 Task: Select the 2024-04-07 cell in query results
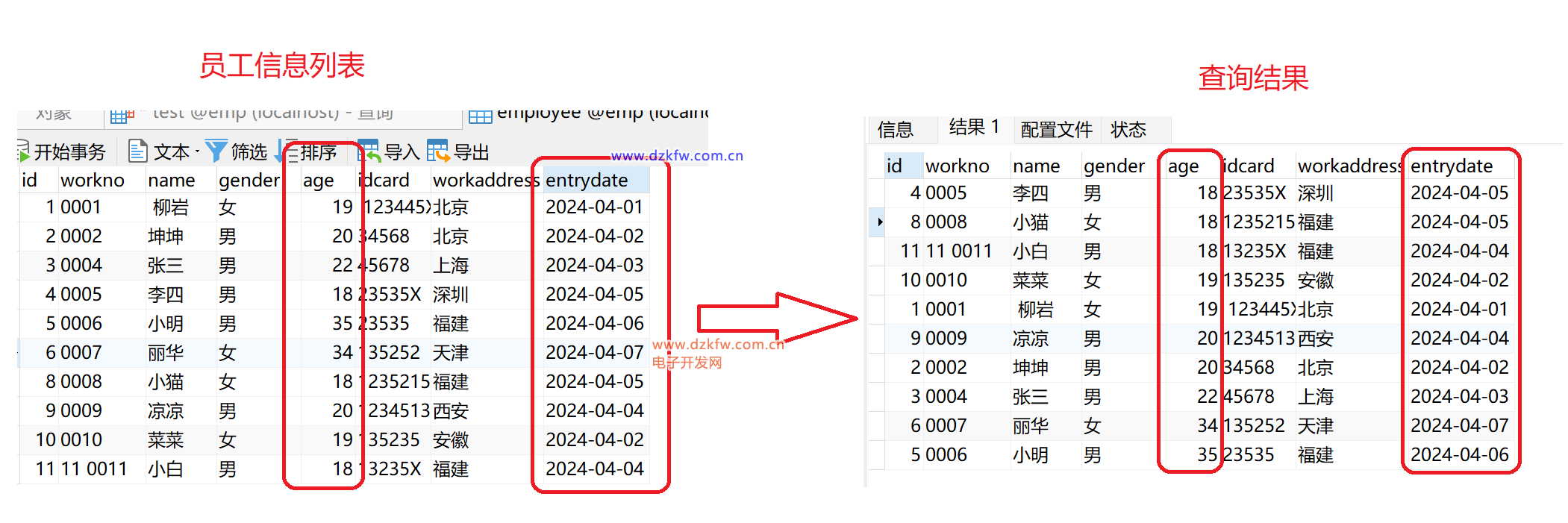1459,426
